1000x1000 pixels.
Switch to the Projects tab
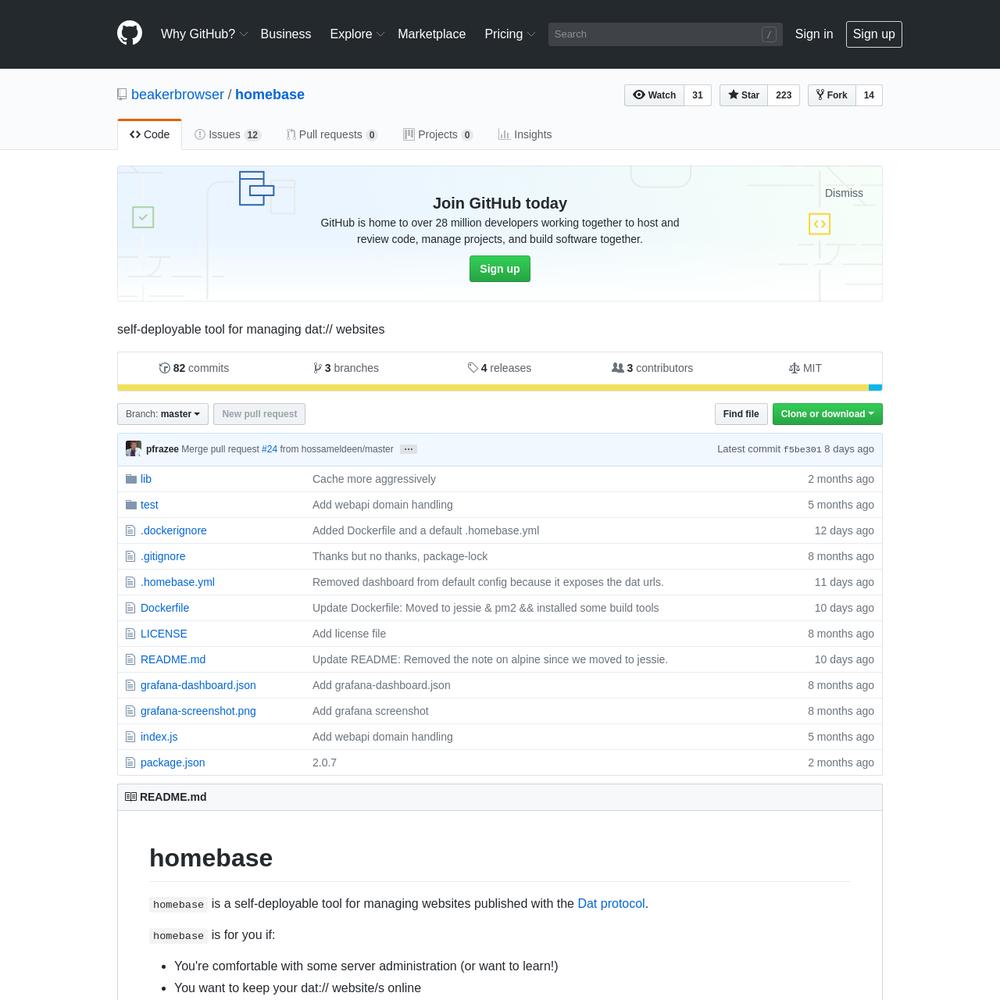(438, 135)
